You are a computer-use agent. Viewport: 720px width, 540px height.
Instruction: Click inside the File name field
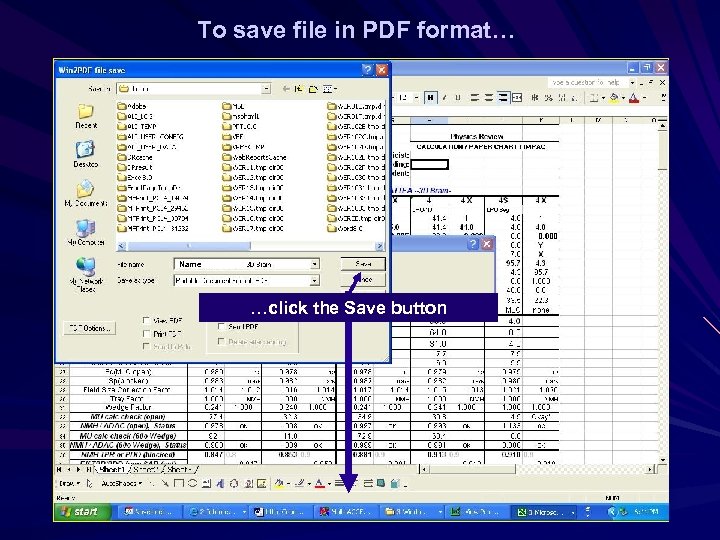[x=242, y=264]
